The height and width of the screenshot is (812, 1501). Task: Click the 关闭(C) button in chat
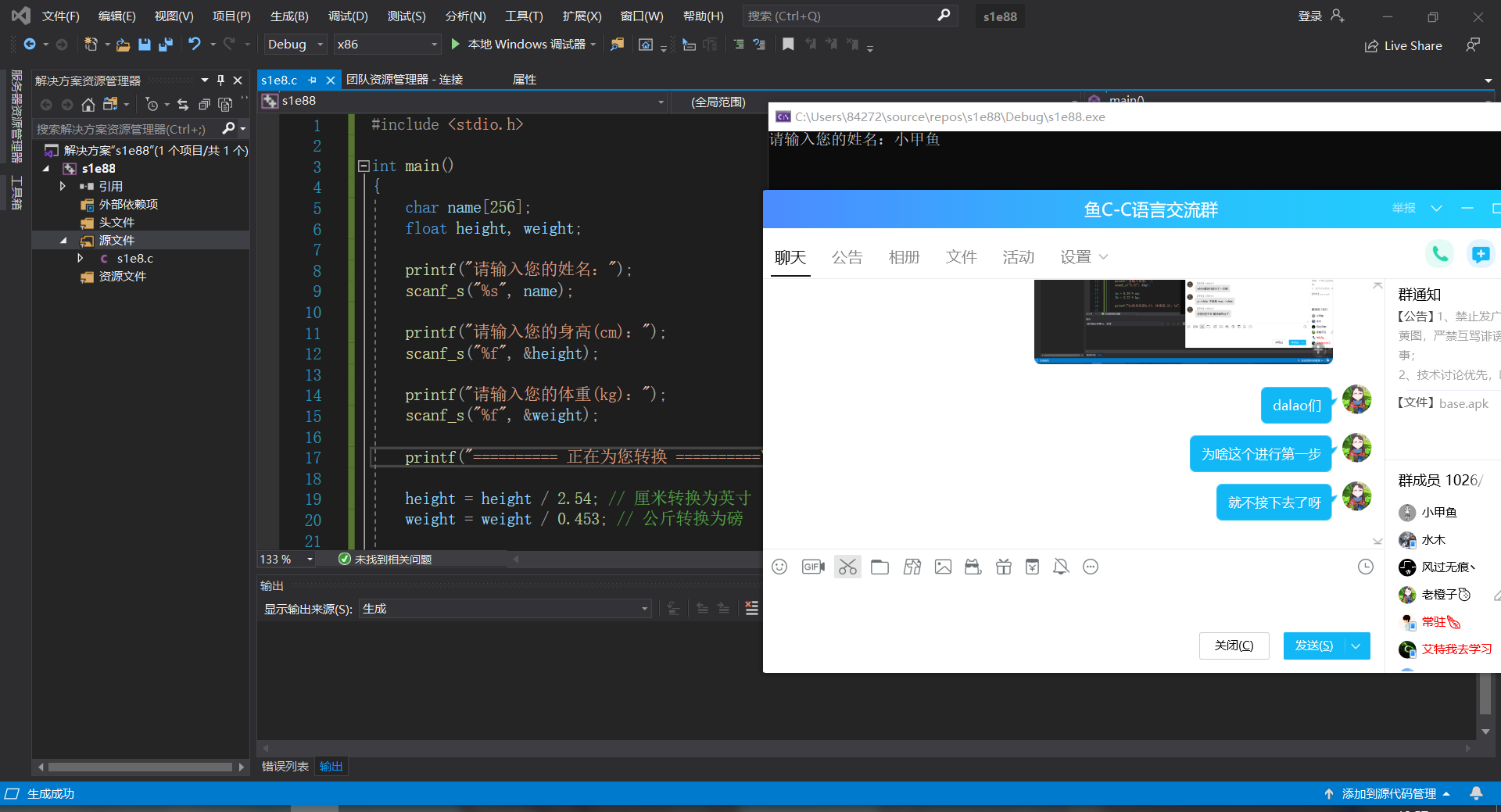pyautogui.click(x=1234, y=646)
